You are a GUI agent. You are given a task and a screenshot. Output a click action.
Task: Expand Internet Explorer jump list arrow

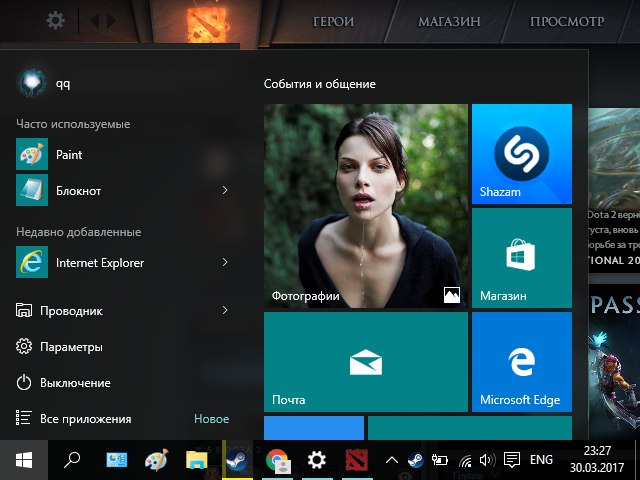click(224, 263)
